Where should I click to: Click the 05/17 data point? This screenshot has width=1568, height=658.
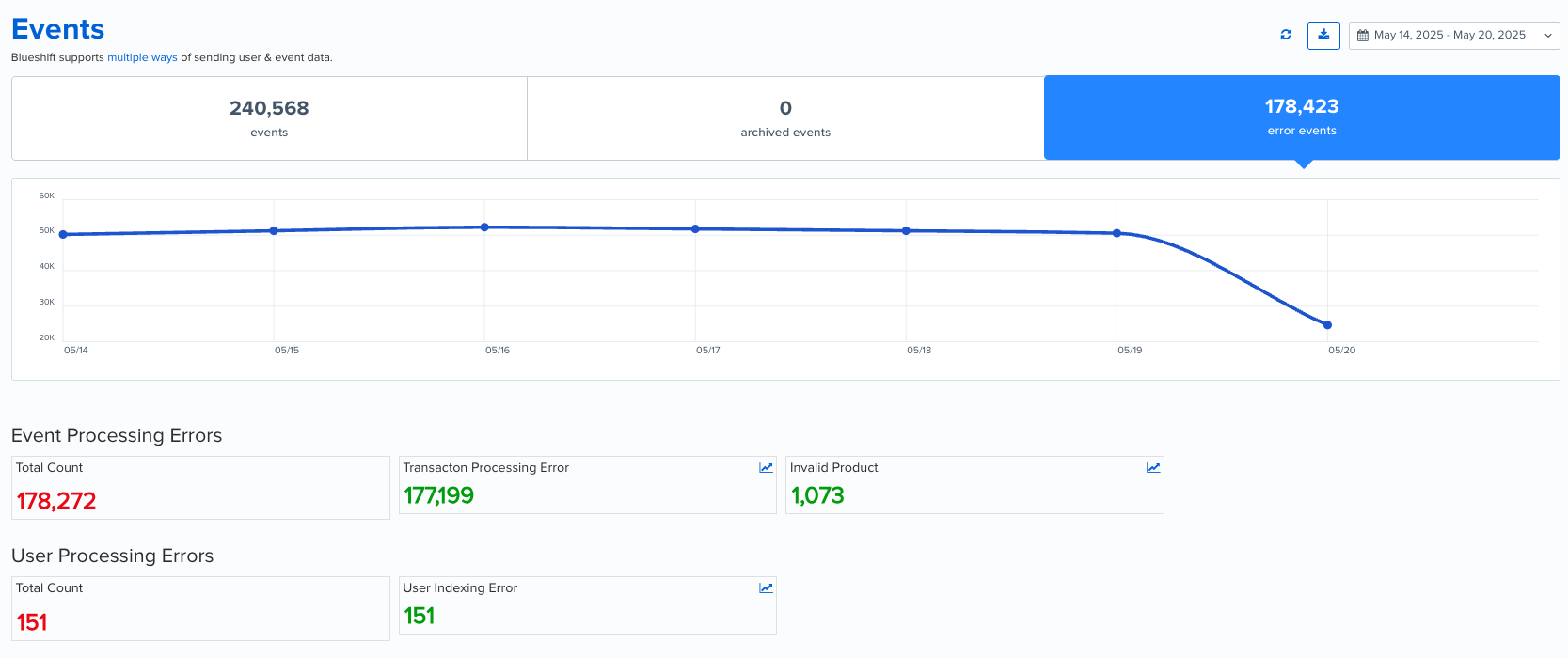click(695, 229)
